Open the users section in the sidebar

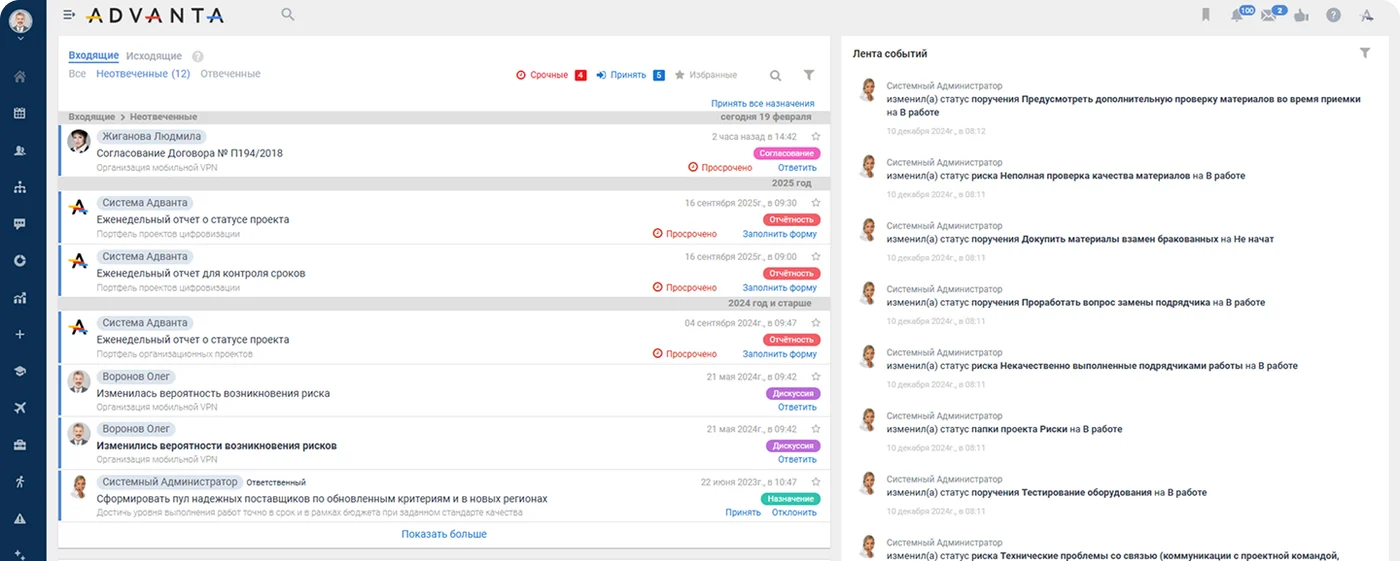(19, 150)
